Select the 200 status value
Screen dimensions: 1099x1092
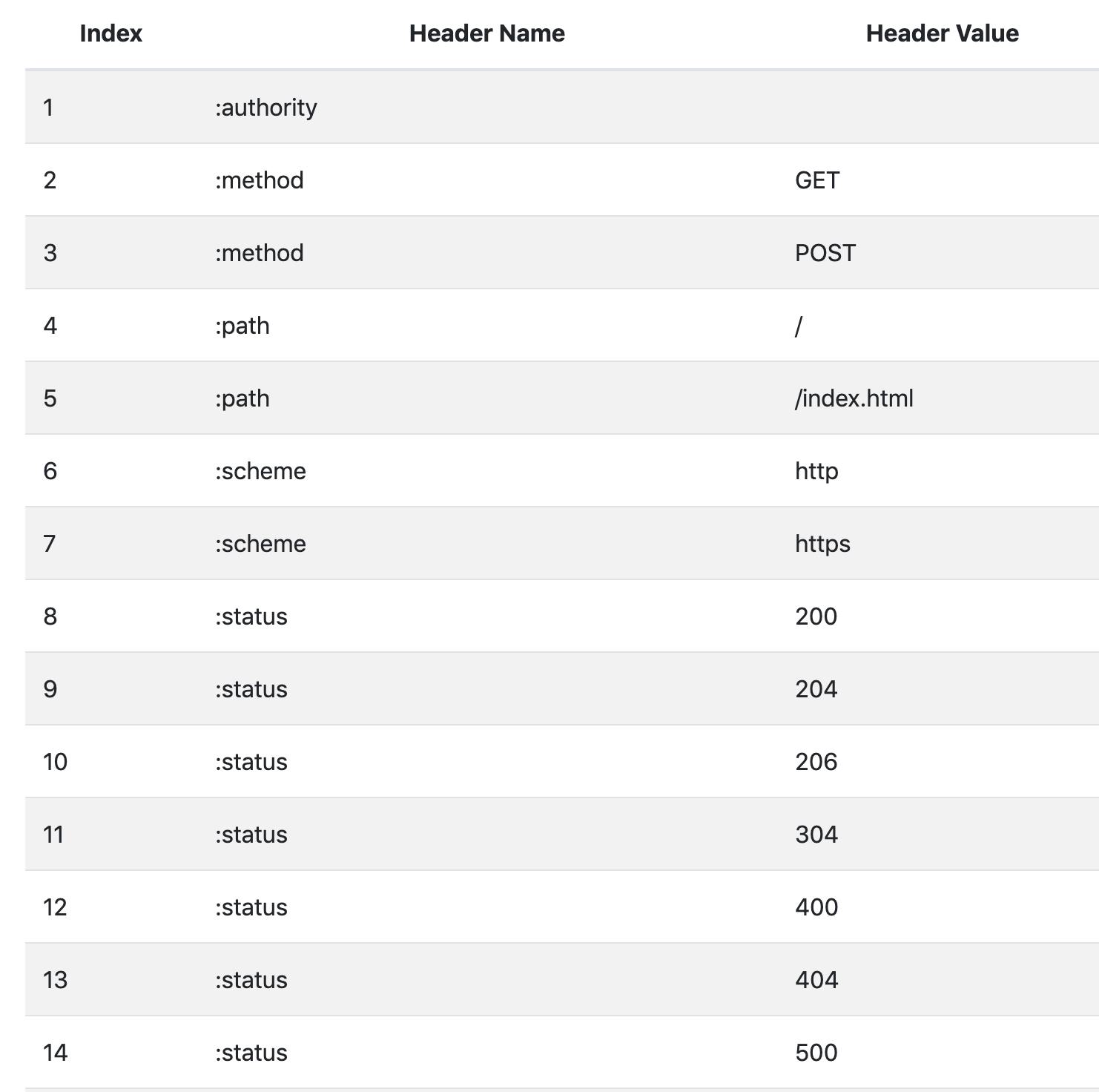(x=816, y=616)
